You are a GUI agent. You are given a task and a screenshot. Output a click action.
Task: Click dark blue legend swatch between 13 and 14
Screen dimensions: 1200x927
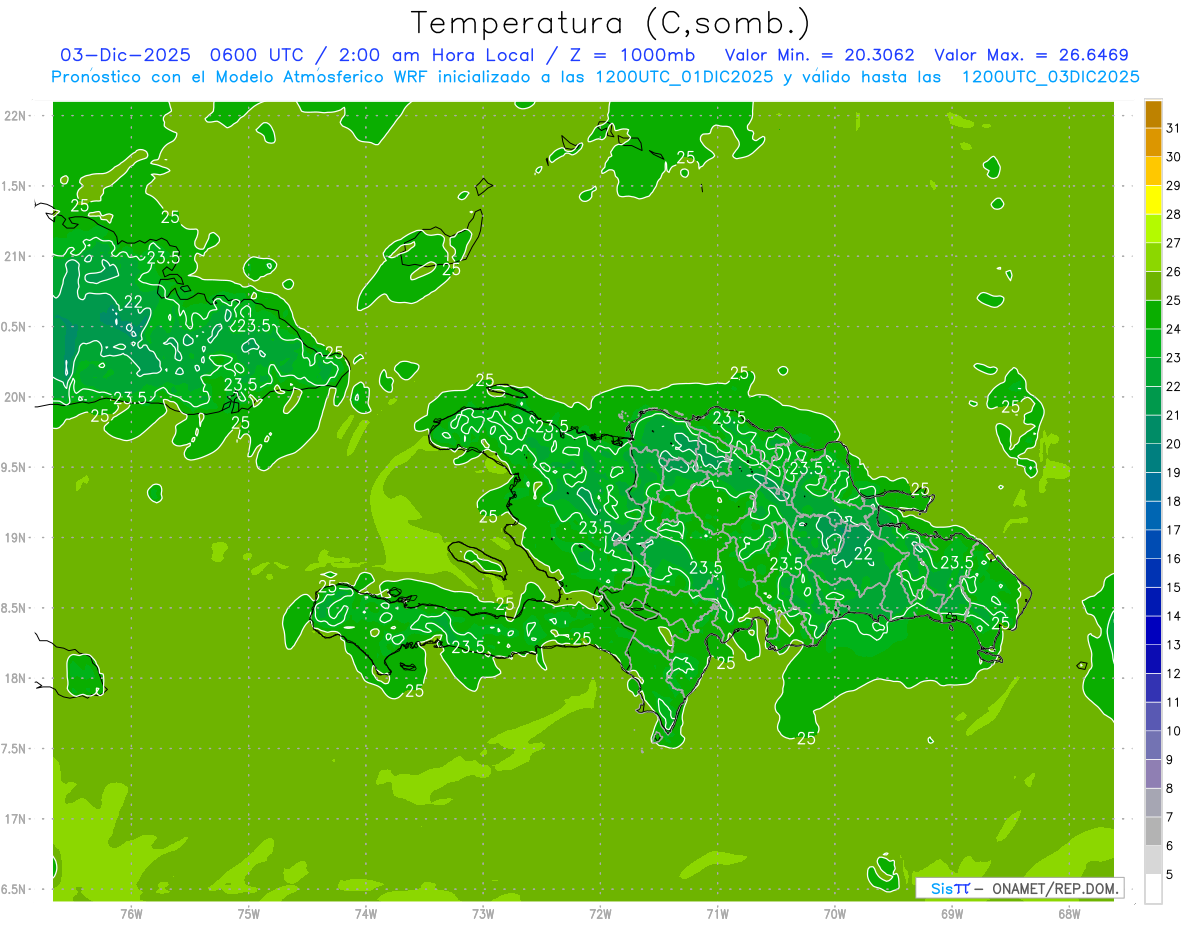pyautogui.click(x=1153, y=630)
